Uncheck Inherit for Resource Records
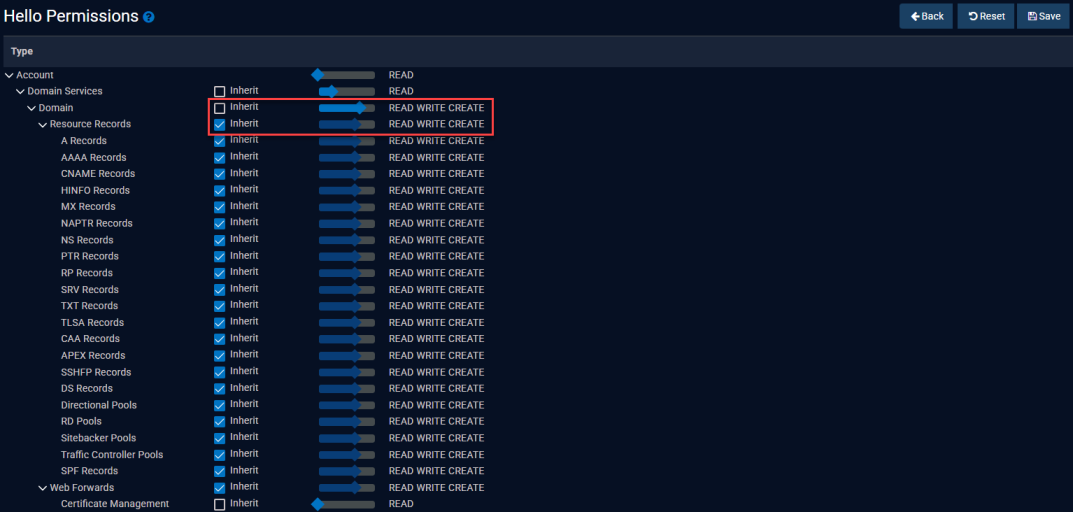Screen dimensions: 1074x512 pyautogui.click(x=220, y=124)
